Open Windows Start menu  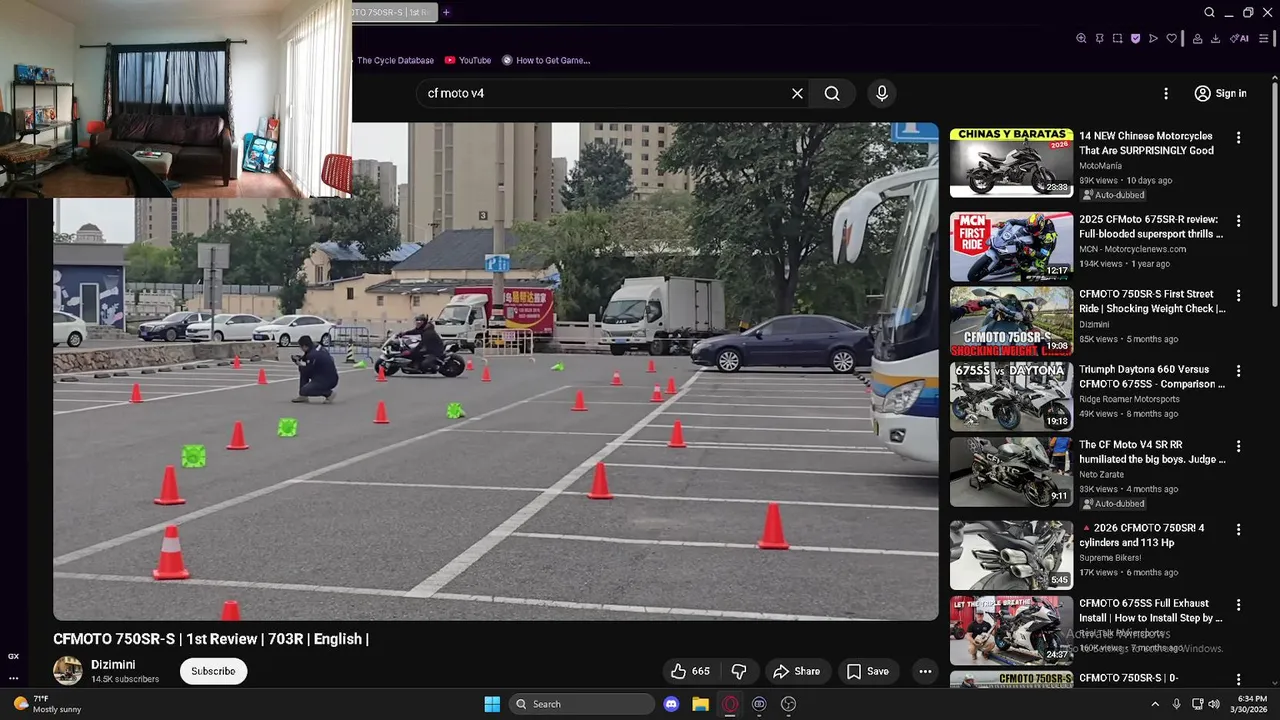(x=492, y=704)
